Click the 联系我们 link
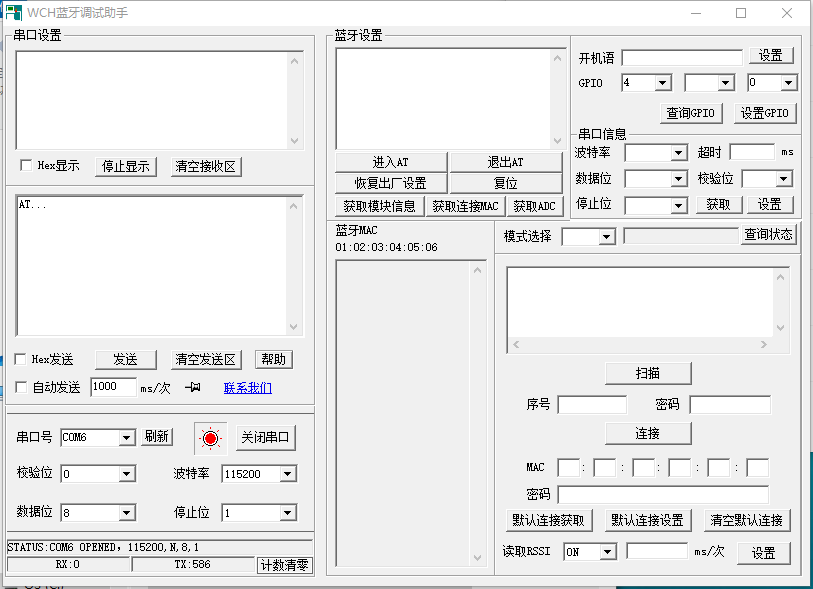 pos(247,388)
